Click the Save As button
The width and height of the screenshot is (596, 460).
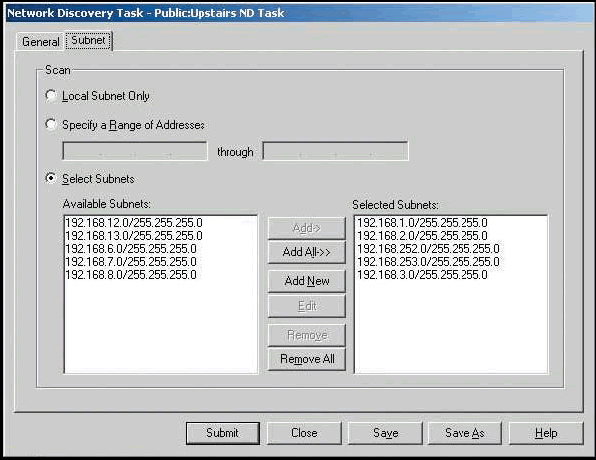tap(464, 433)
